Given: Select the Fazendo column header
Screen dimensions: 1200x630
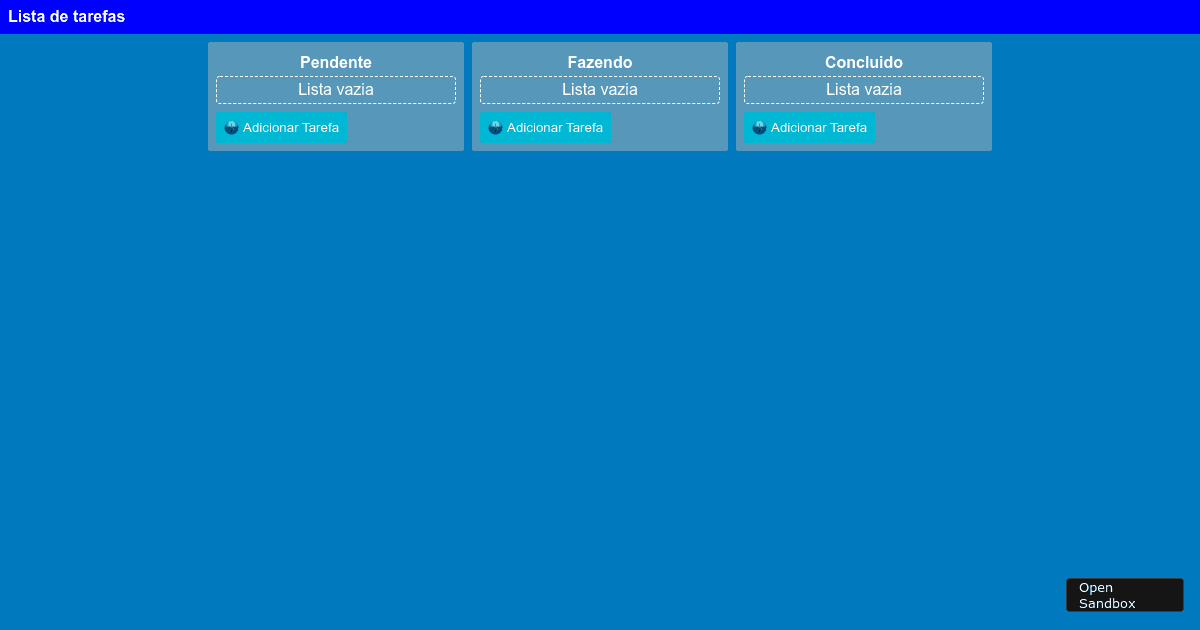Looking at the screenshot, I should pos(600,62).
